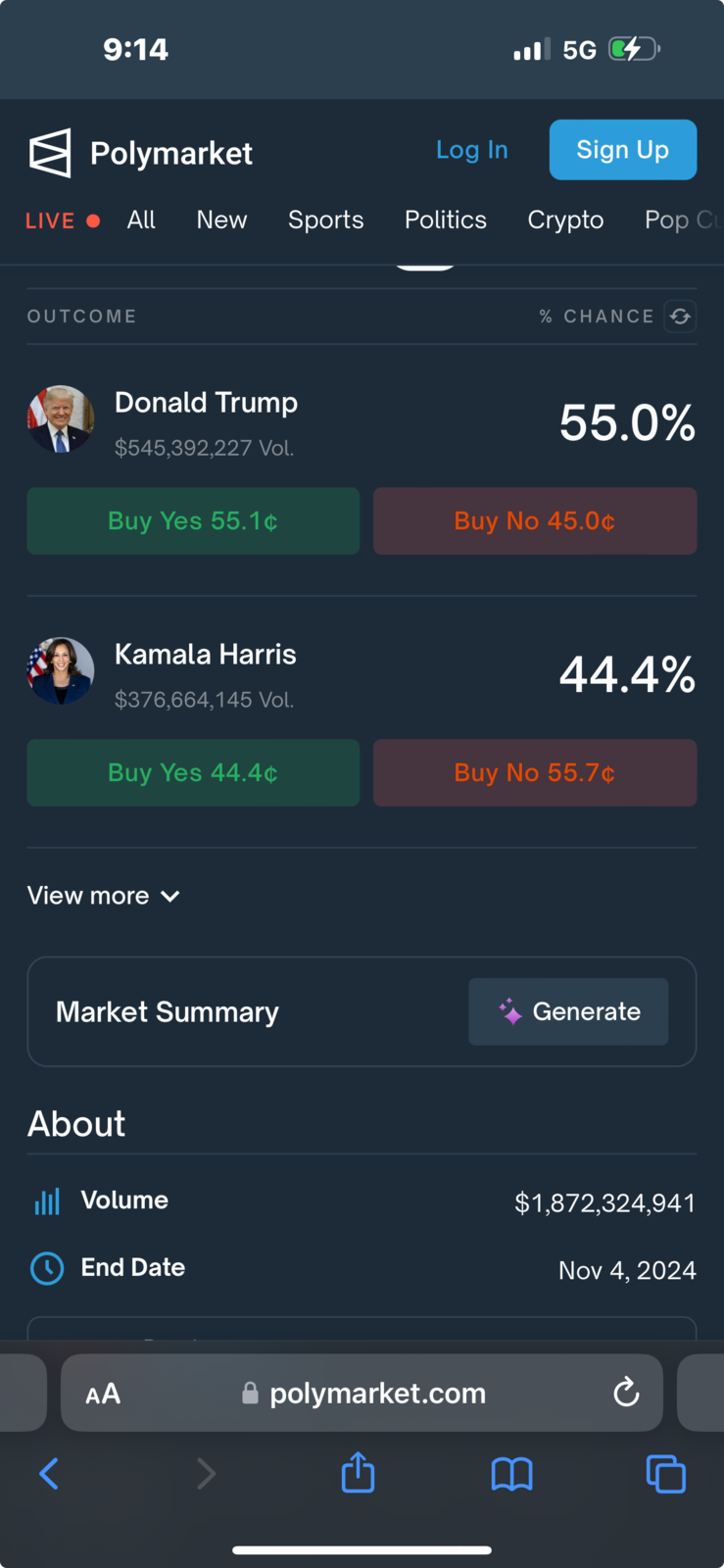
Task: Toggle the percent chance refresh icon
Action: 680,317
